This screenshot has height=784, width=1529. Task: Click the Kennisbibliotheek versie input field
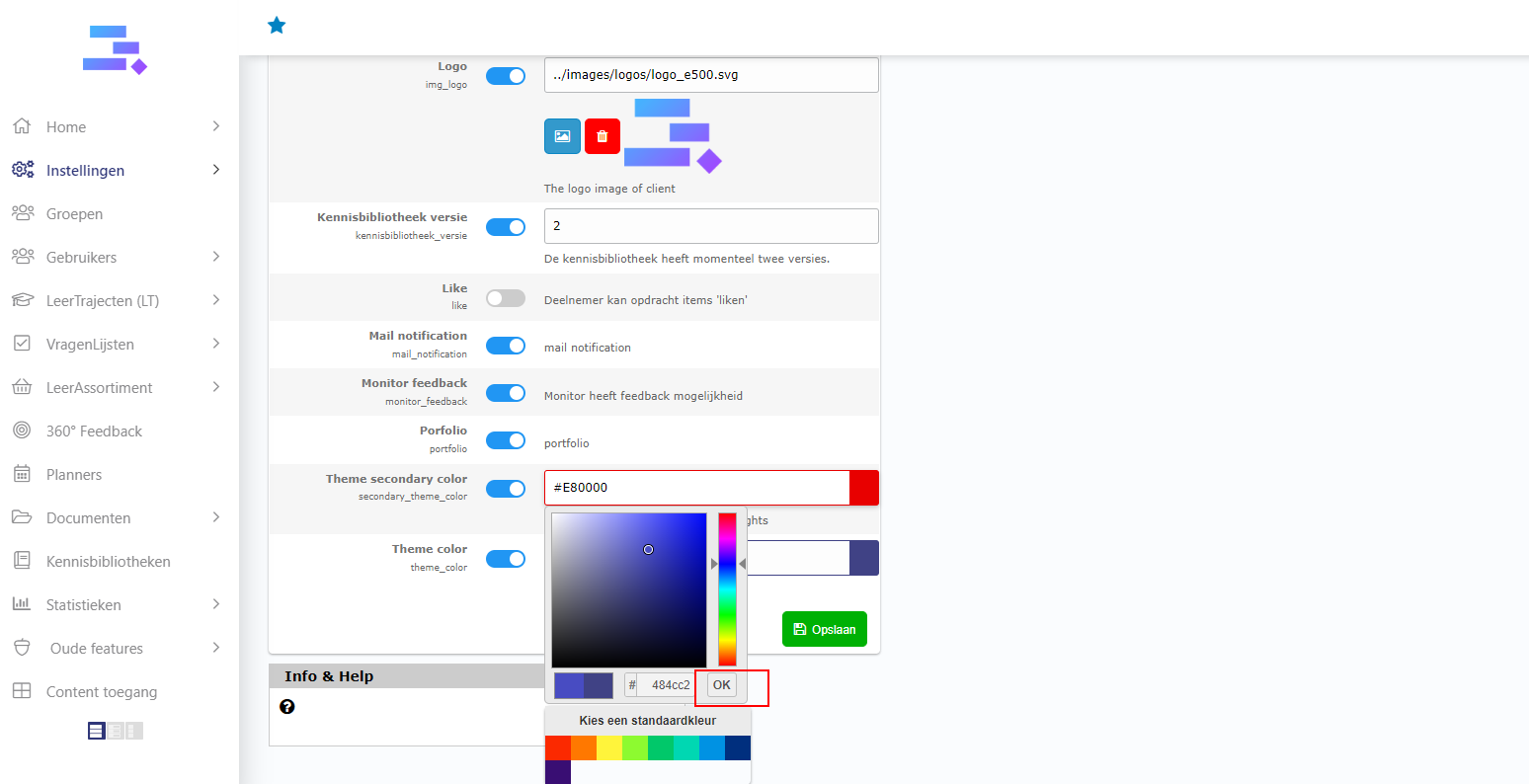coord(710,226)
